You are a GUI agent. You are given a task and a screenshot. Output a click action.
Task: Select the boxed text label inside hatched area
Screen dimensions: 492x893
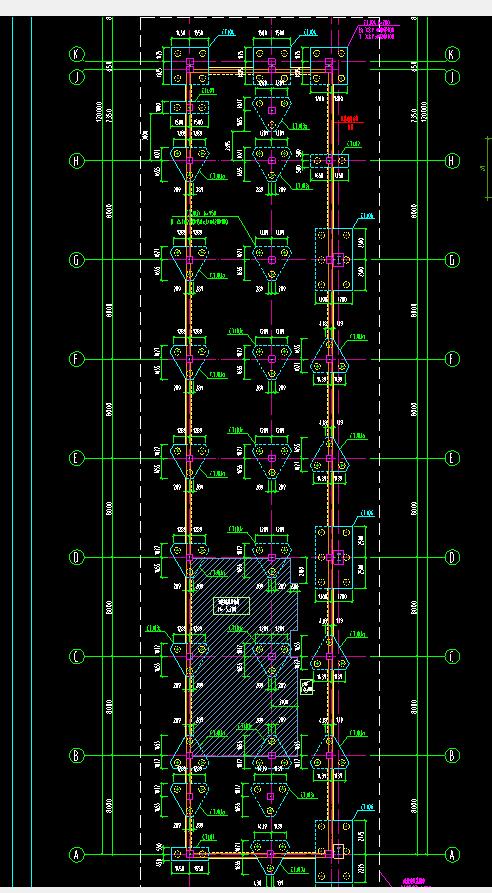click(232, 606)
